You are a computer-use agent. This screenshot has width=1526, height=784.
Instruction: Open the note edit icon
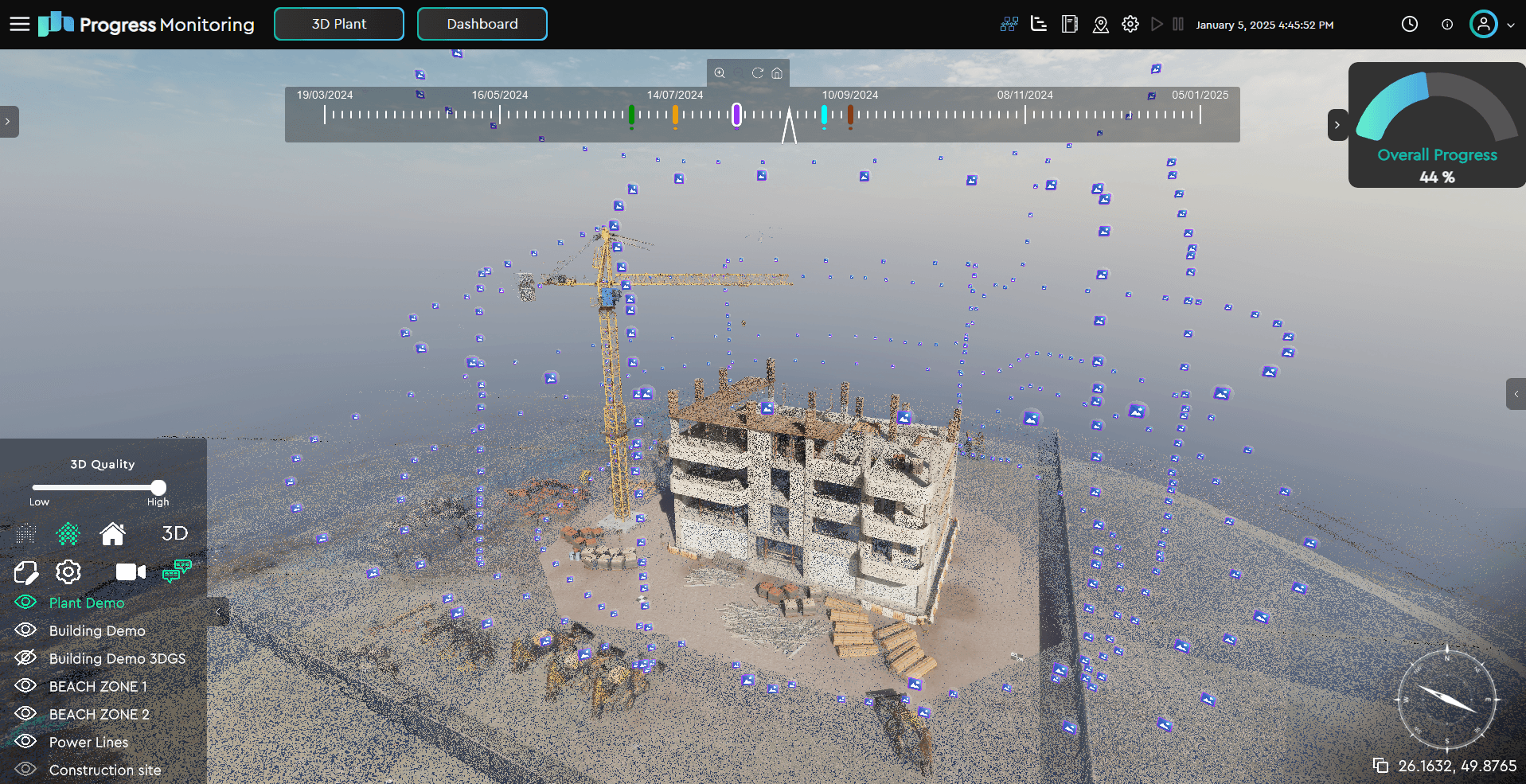coord(26,572)
